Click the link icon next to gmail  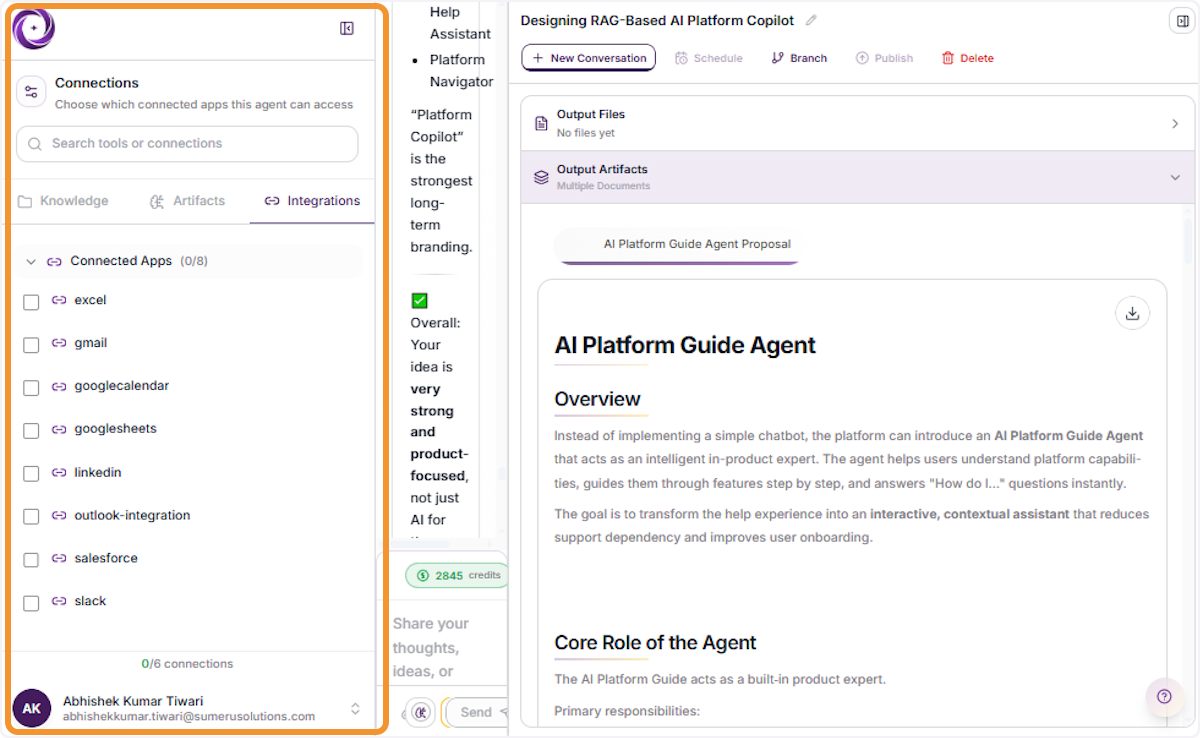coord(59,343)
